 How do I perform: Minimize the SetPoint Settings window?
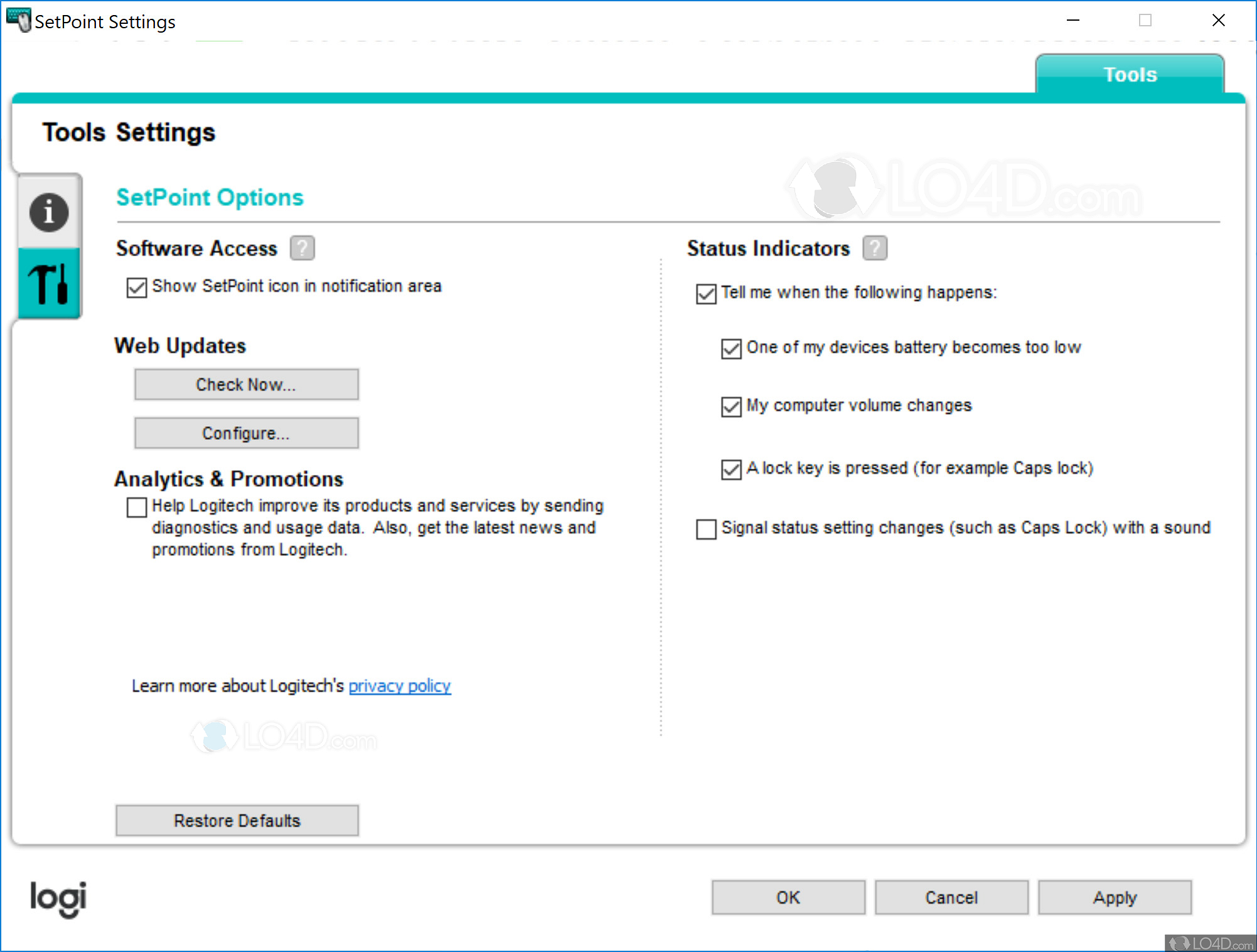coord(1073,20)
